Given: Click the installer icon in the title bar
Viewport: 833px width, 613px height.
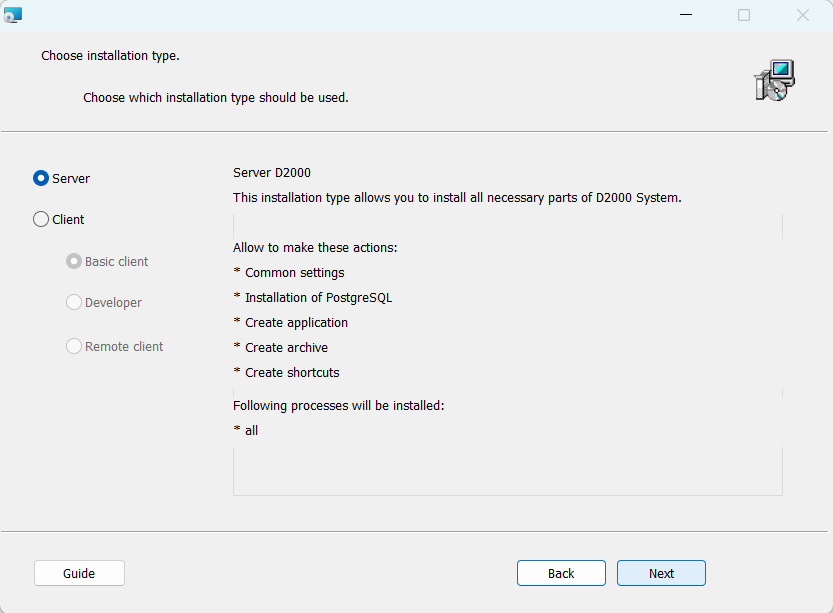Looking at the screenshot, I should [13, 15].
